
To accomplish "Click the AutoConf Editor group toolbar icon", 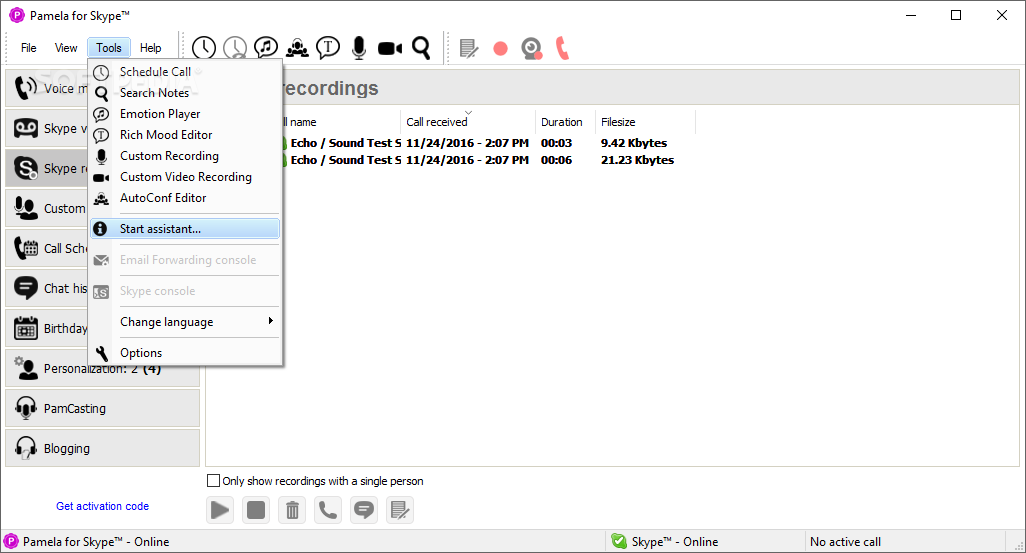I will pos(297,48).
